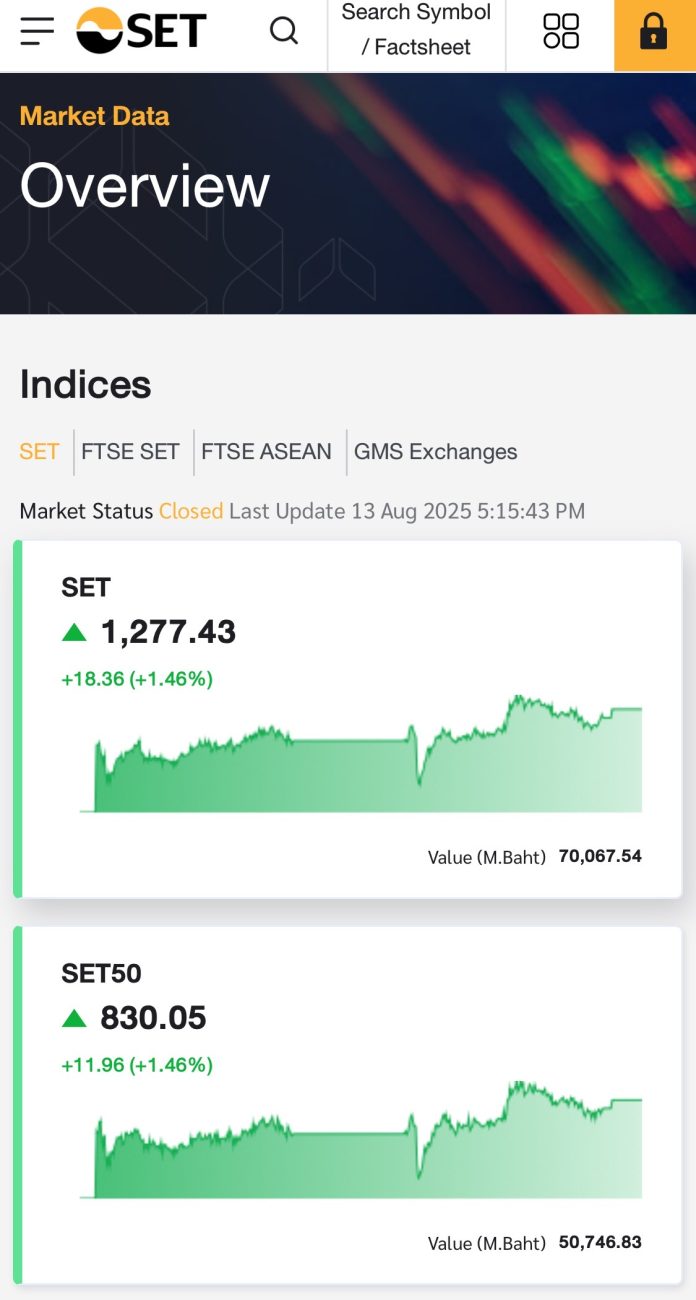Screen dimensions: 696x1300
Task: Click green up arrow beside 1,277.43
Action: pyautogui.click(x=74, y=632)
